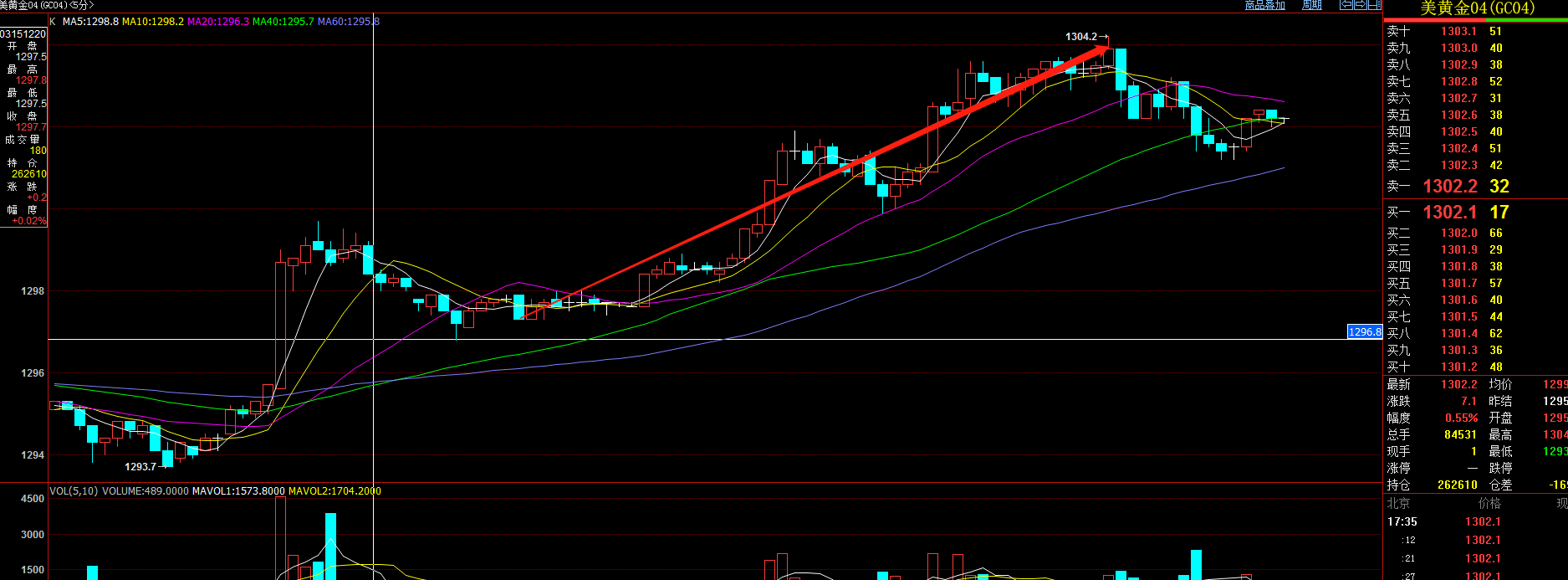Image resolution: width=1568 pixels, height=580 pixels.
Task: Select the MA5:1298.8 indicator label
Action: click(x=90, y=21)
